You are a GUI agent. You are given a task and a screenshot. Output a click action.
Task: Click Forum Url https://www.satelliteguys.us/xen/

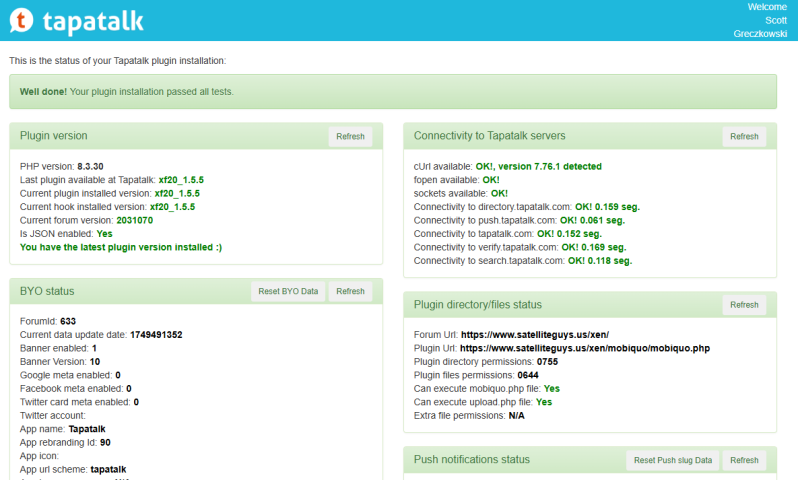535,335
